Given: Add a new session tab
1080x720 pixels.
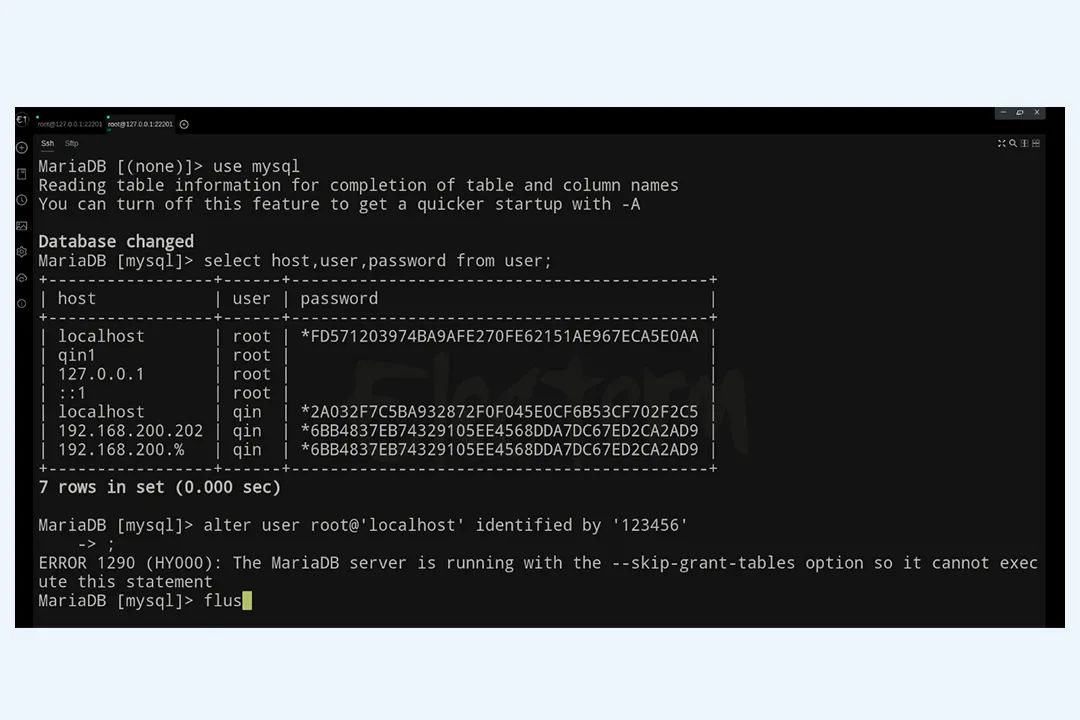Looking at the screenshot, I should click(184, 125).
